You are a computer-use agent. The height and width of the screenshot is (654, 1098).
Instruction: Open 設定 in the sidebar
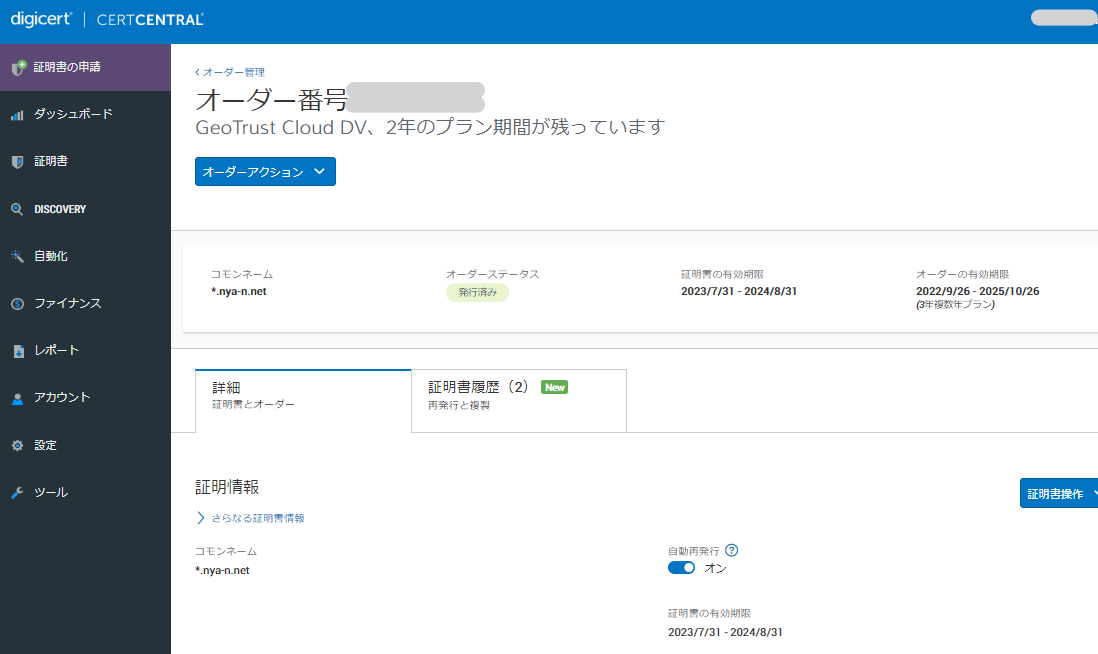tap(85, 445)
